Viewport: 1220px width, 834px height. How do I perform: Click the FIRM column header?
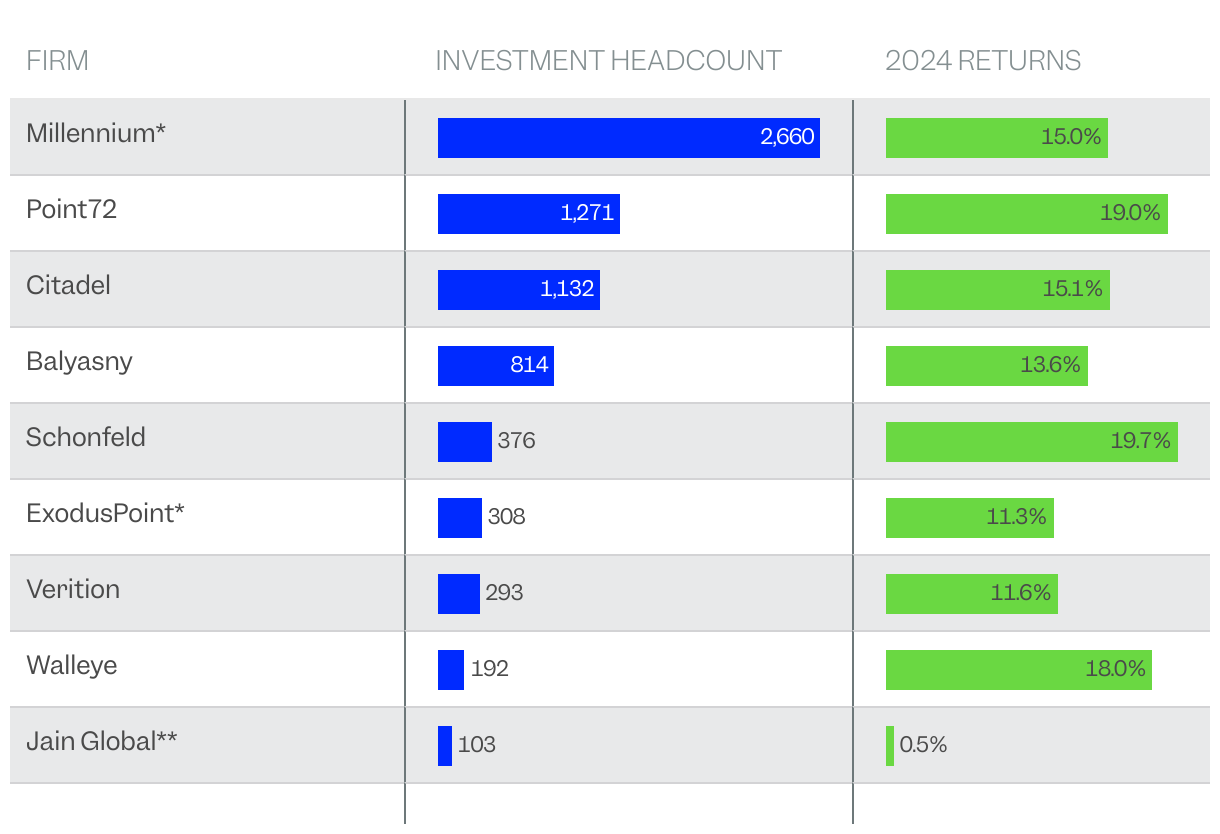pyautogui.click(x=57, y=61)
